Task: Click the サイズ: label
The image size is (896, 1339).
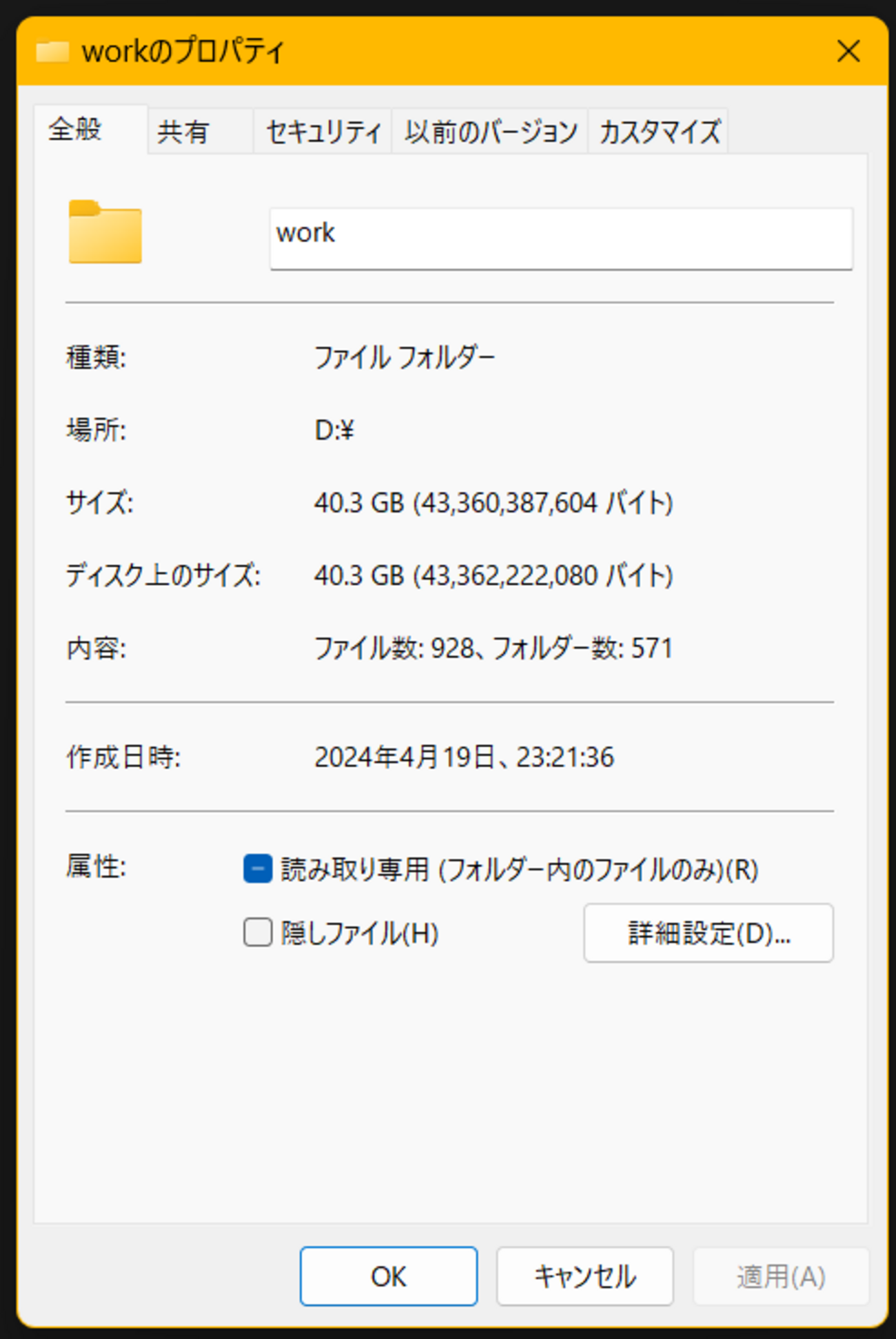Action: pos(99,503)
